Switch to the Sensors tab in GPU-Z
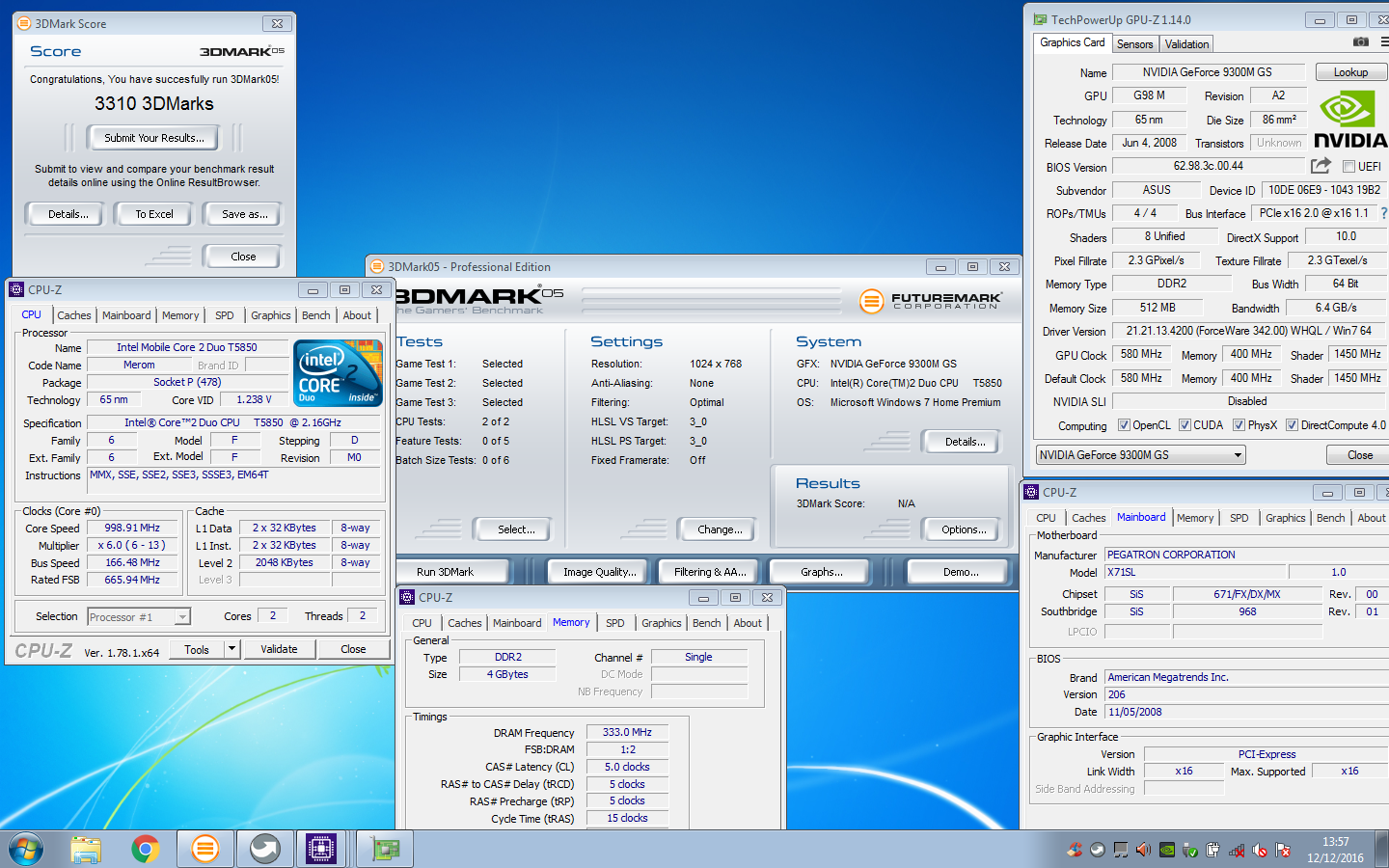Screen dimensions: 1389x868 (x=1135, y=44)
